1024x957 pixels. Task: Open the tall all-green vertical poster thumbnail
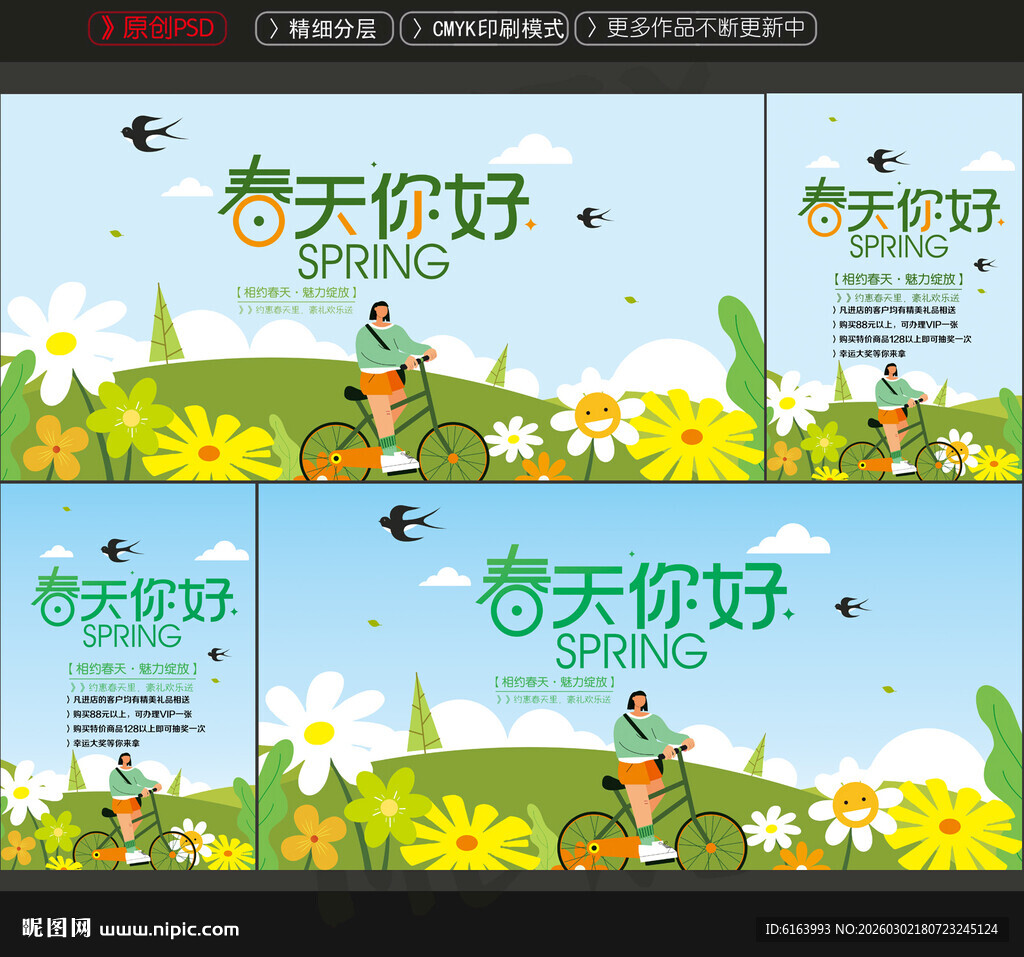pos(128,677)
